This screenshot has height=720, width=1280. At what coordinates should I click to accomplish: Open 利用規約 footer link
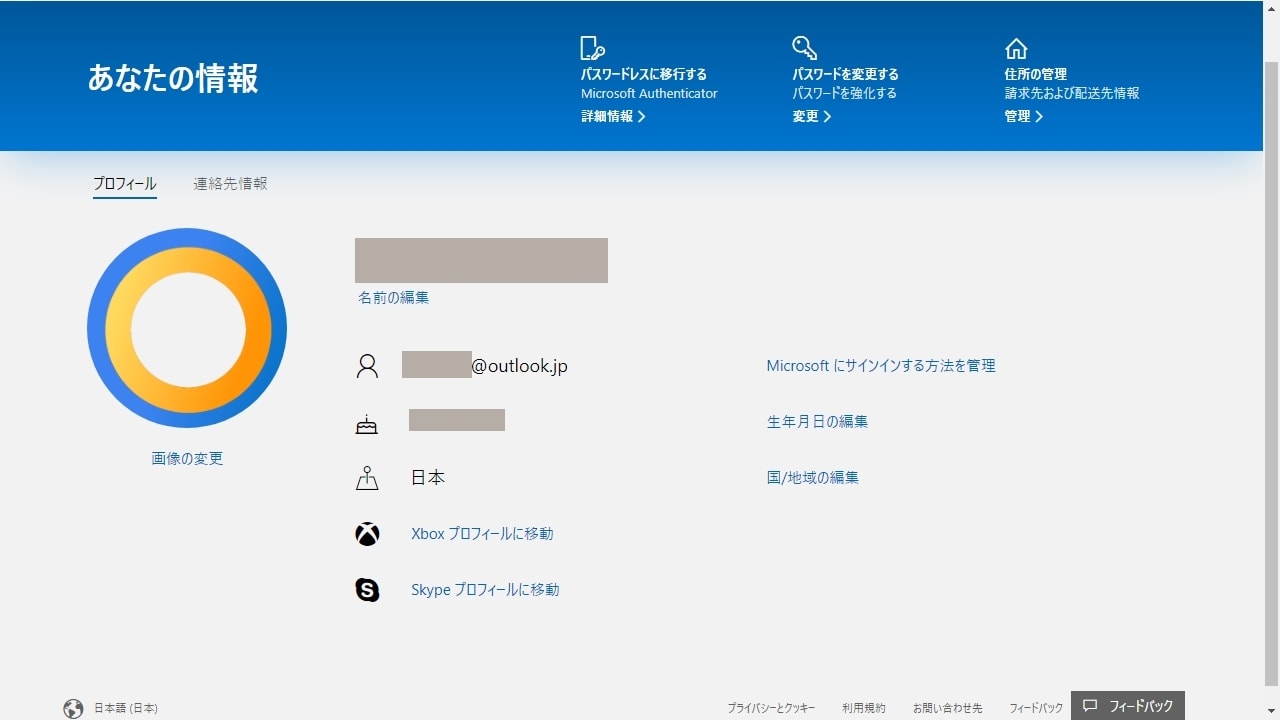tap(864, 708)
